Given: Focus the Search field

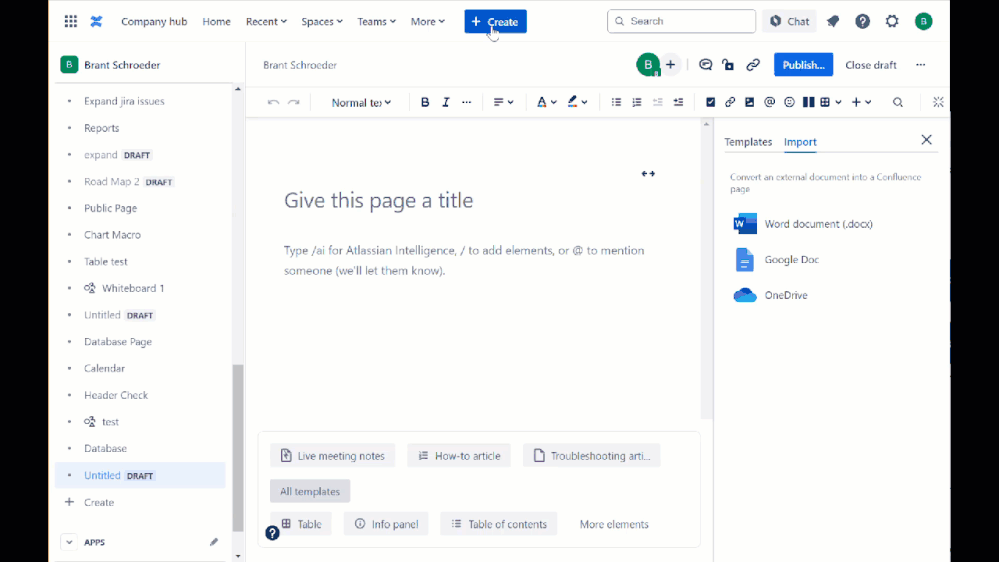Looking at the screenshot, I should pyautogui.click(x=681, y=21).
